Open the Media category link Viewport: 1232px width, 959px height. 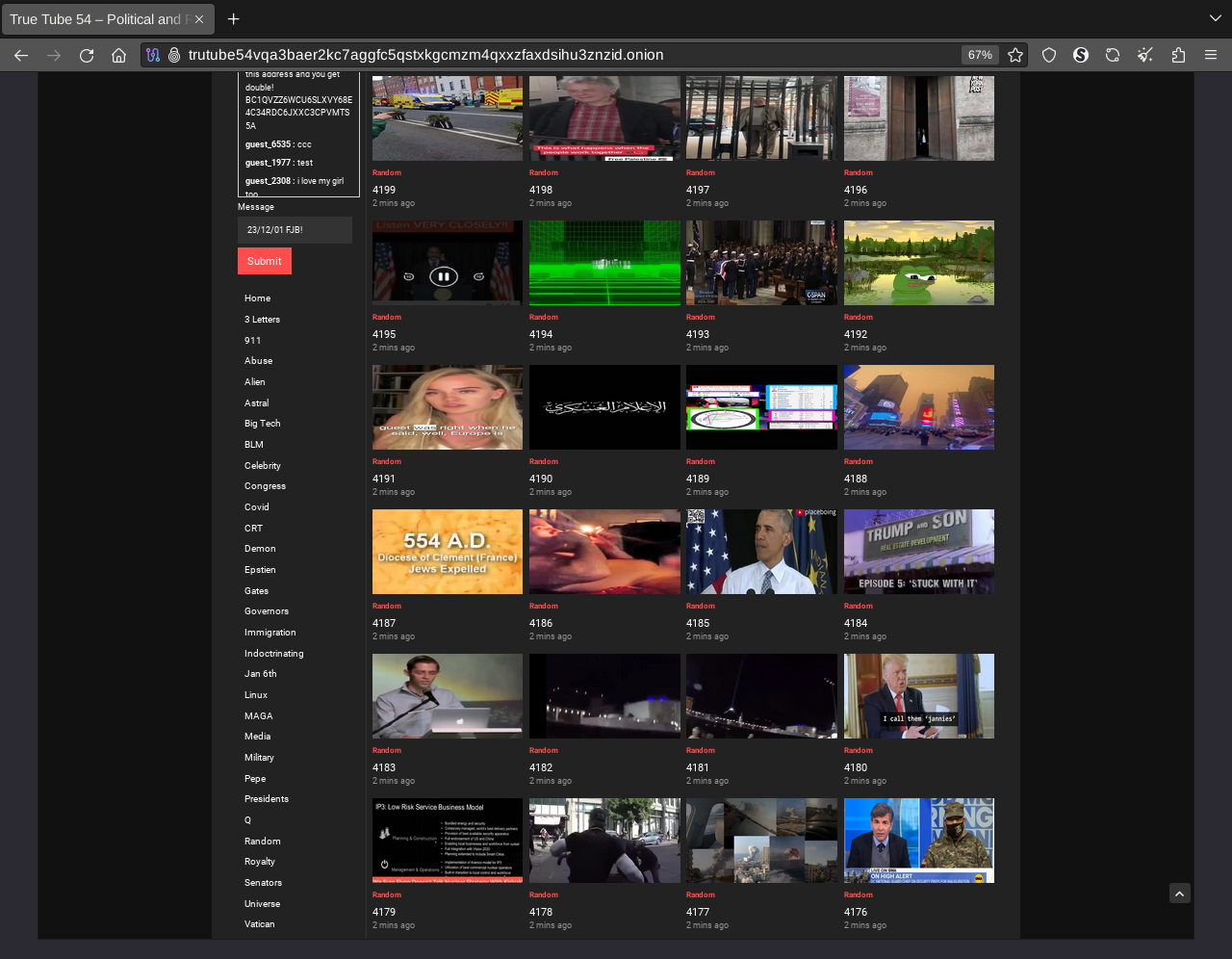coord(257,737)
